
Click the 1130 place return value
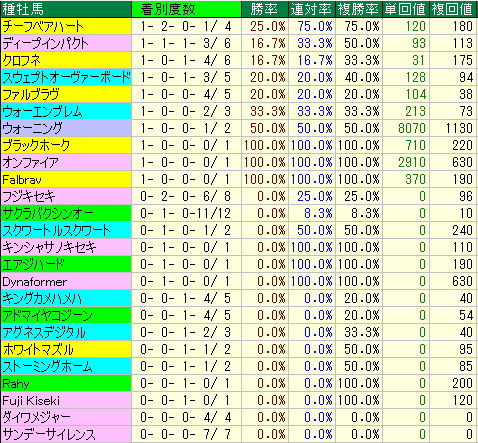[459, 128]
